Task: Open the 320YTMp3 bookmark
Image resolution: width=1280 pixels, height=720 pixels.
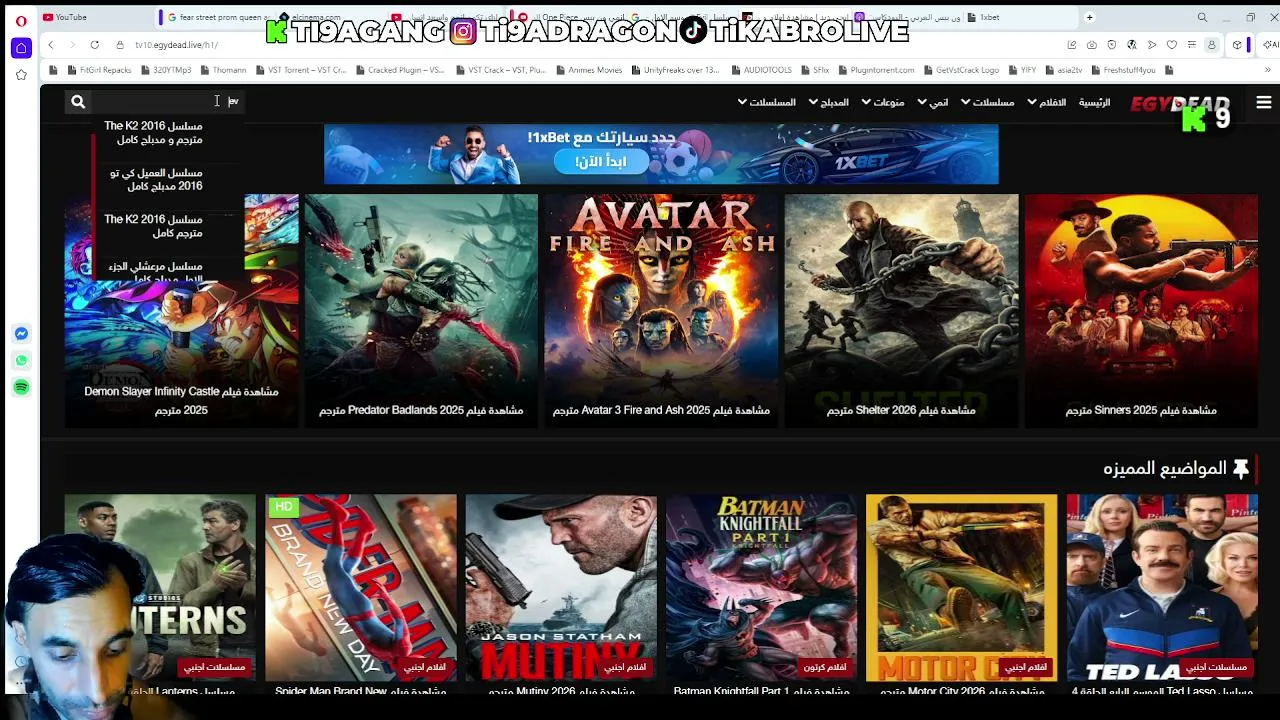Action: point(165,70)
